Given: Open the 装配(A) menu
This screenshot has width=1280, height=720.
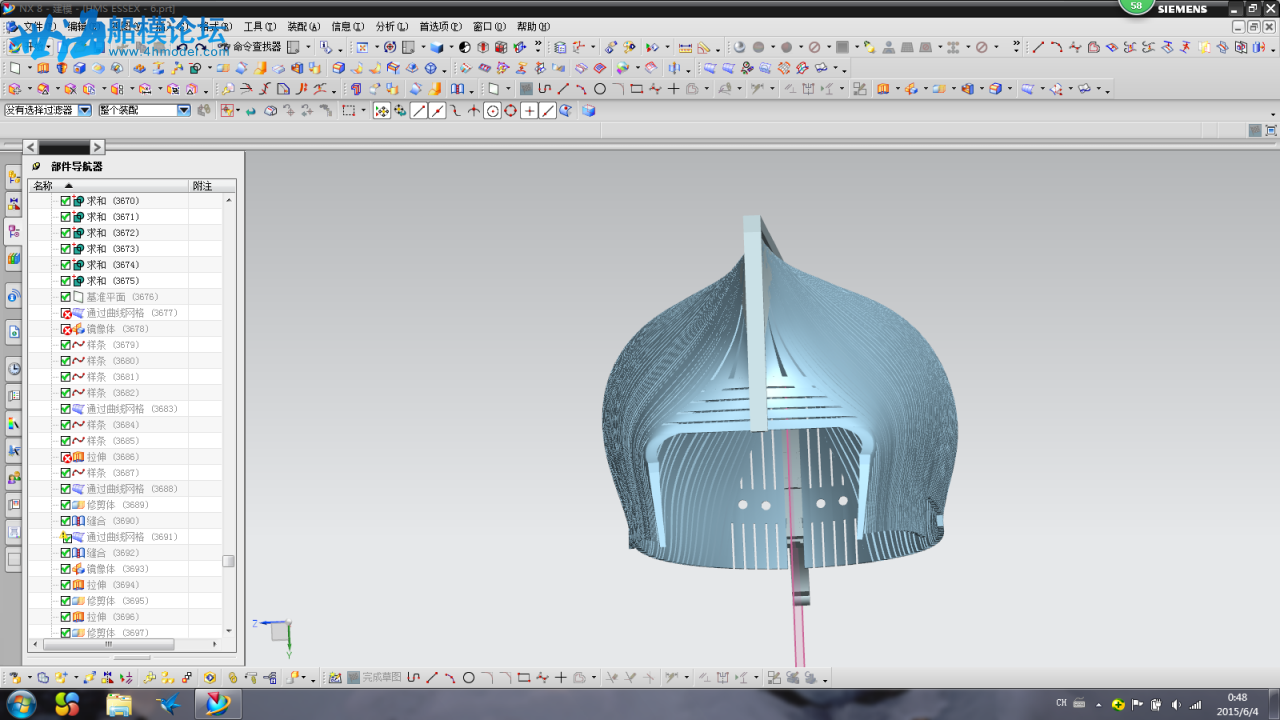Looking at the screenshot, I should click(304, 27).
